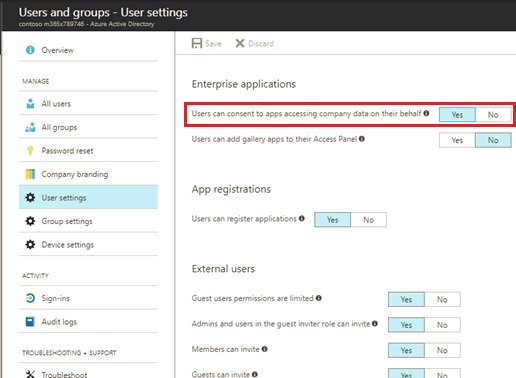Select User settings menu item
The image size is (516, 378).
[88, 197]
